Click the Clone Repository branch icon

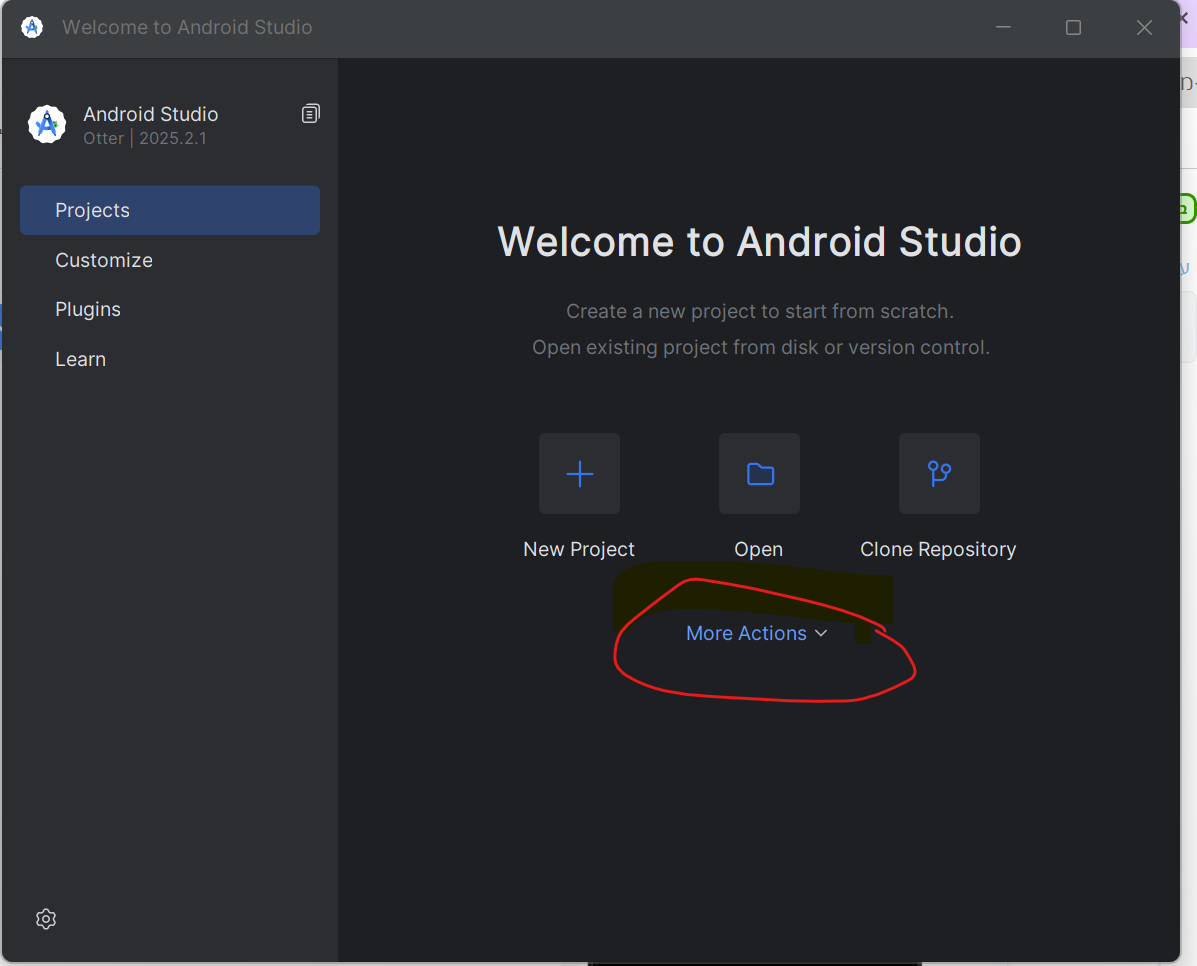[x=938, y=473]
